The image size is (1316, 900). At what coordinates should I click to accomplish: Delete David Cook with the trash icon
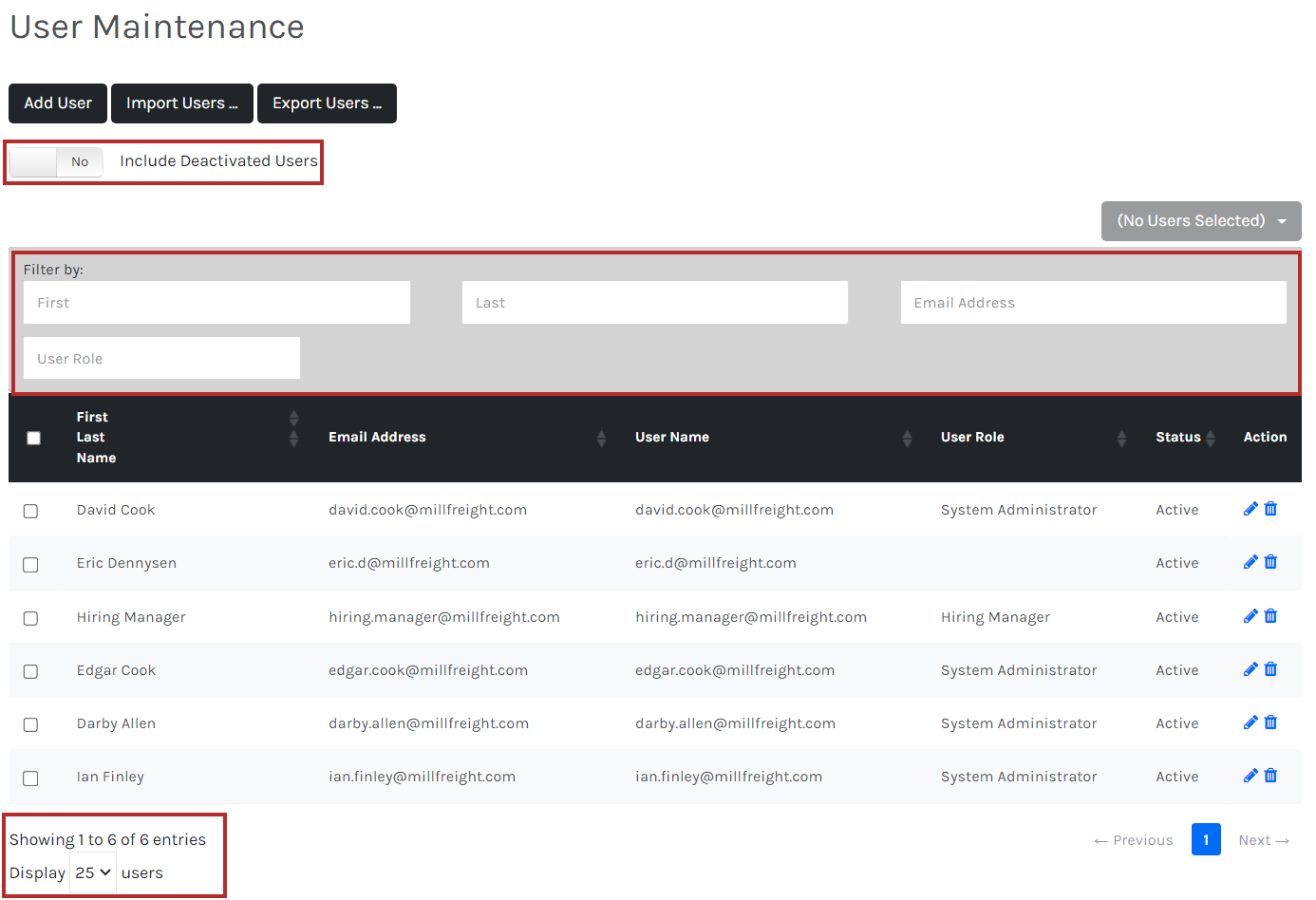click(x=1270, y=509)
